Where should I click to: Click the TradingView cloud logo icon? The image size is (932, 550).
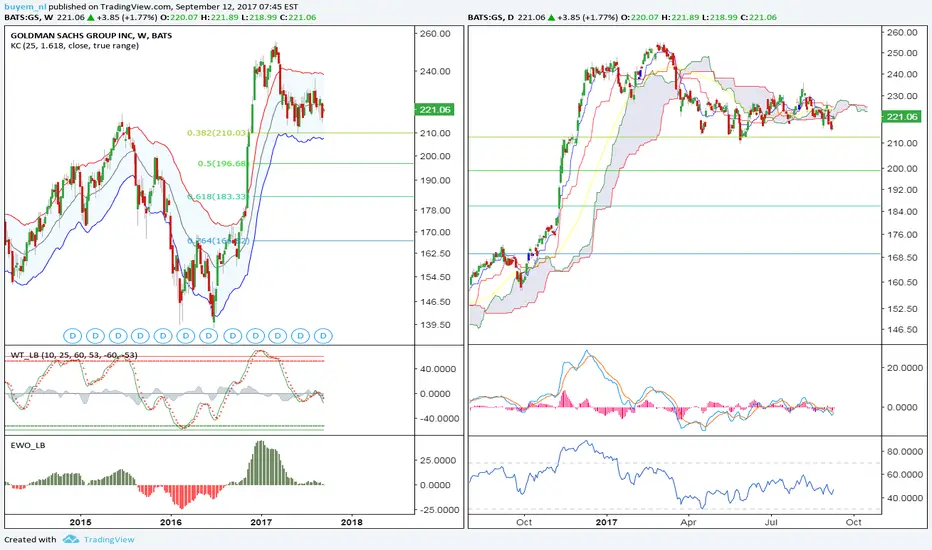point(71,539)
